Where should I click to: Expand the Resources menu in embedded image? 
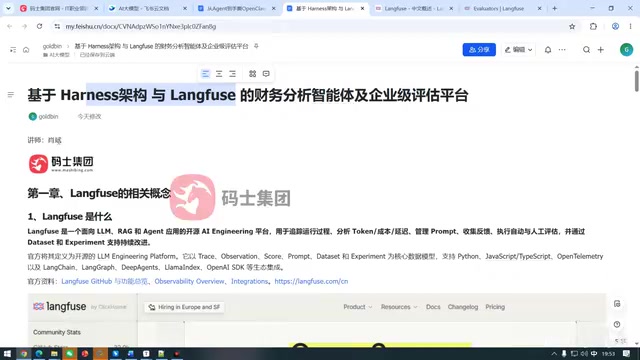(x=399, y=307)
